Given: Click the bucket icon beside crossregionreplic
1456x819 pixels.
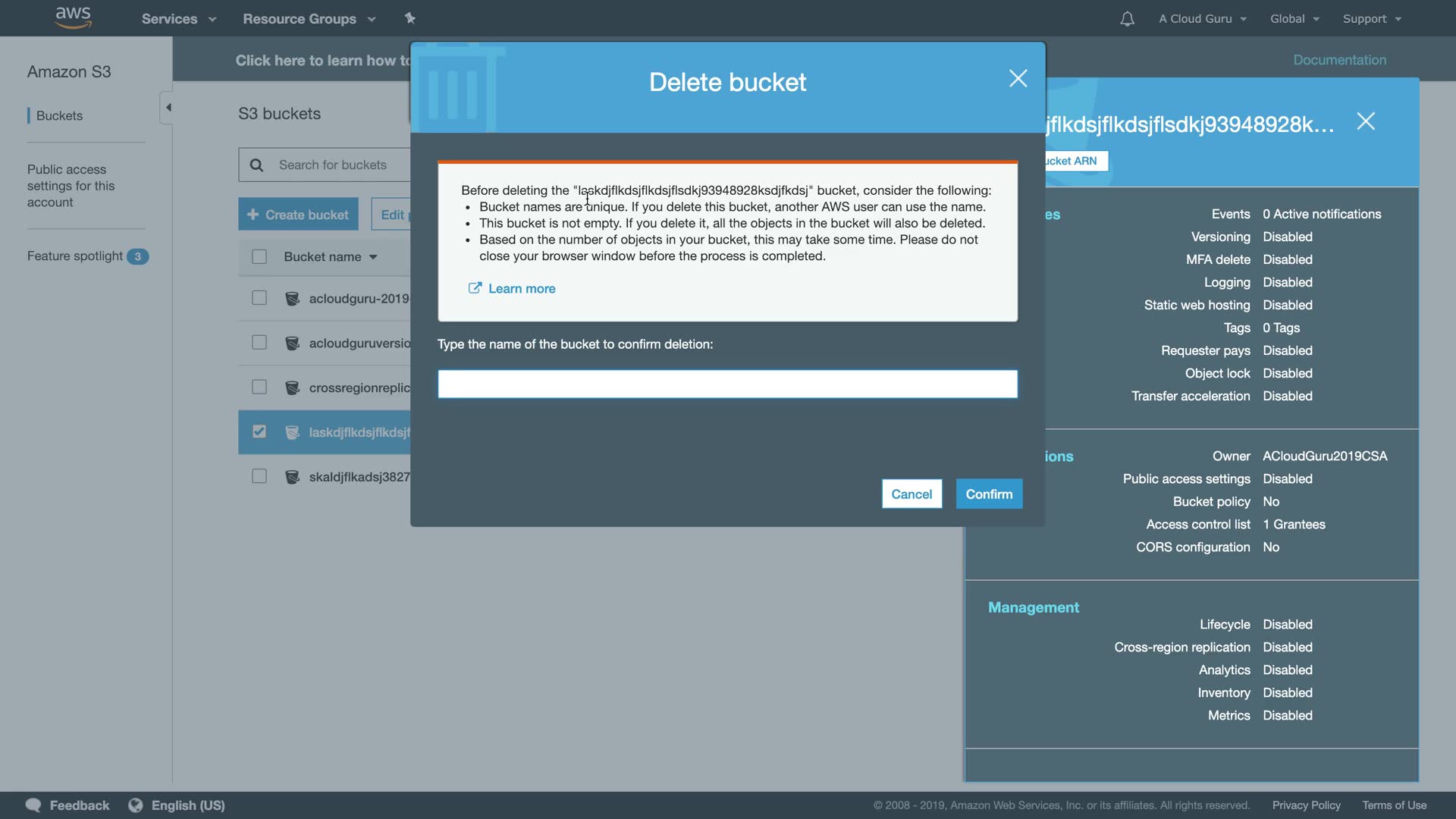Looking at the screenshot, I should [x=292, y=388].
